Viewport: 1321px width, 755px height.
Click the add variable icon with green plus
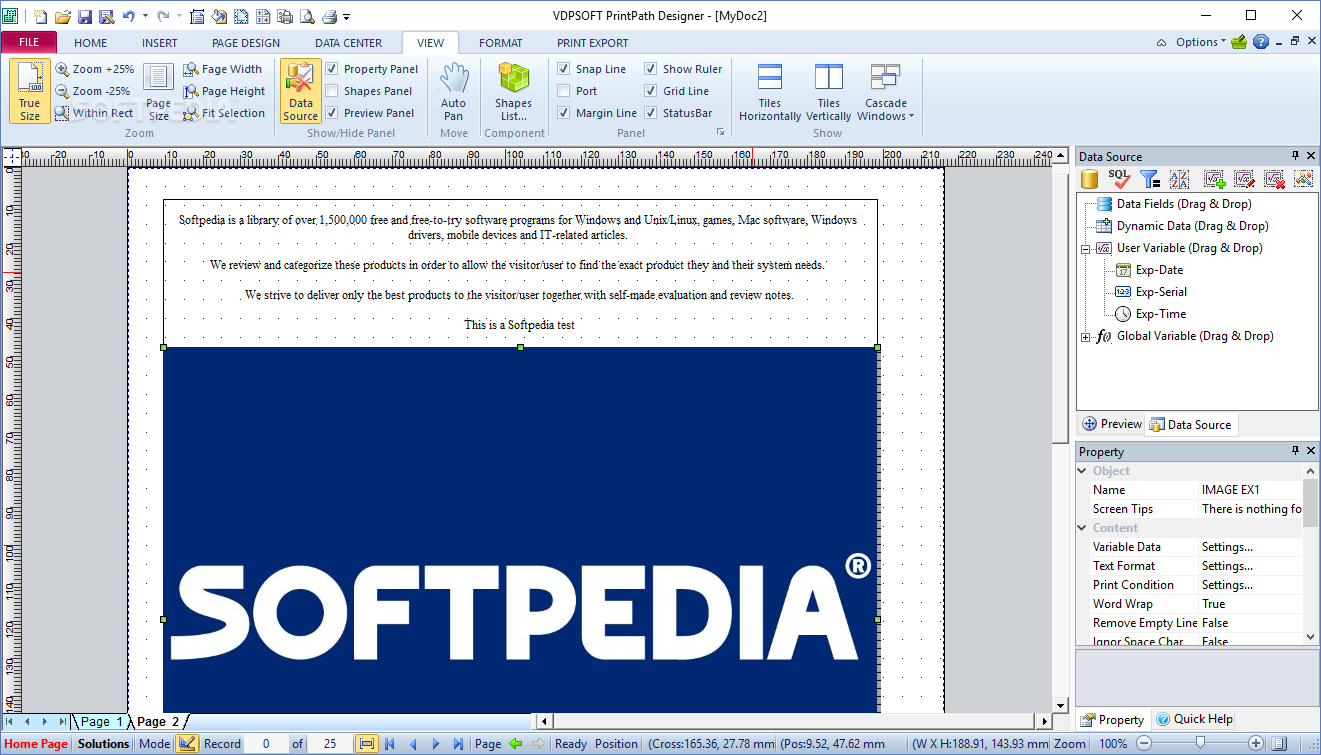point(1215,179)
